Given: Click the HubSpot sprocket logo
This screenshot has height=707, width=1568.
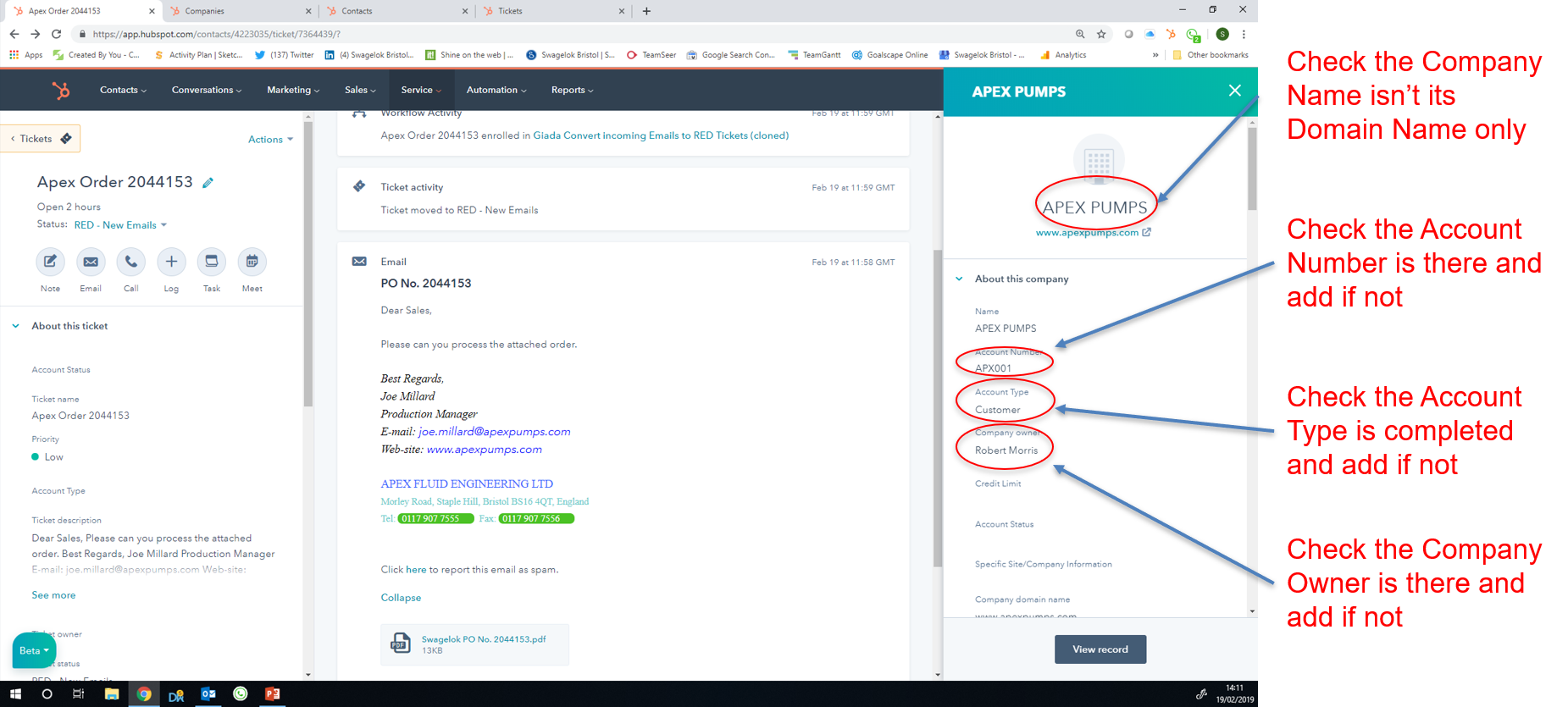Looking at the screenshot, I should coord(60,90).
